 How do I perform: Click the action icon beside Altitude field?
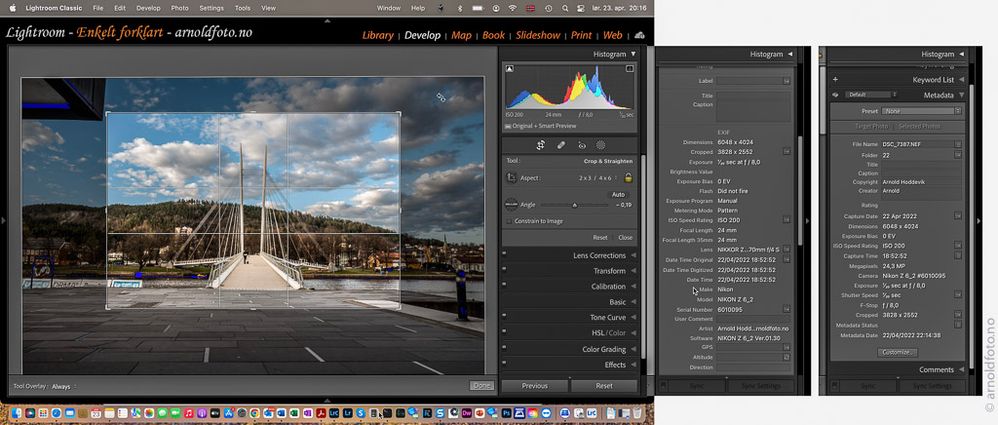point(787,357)
